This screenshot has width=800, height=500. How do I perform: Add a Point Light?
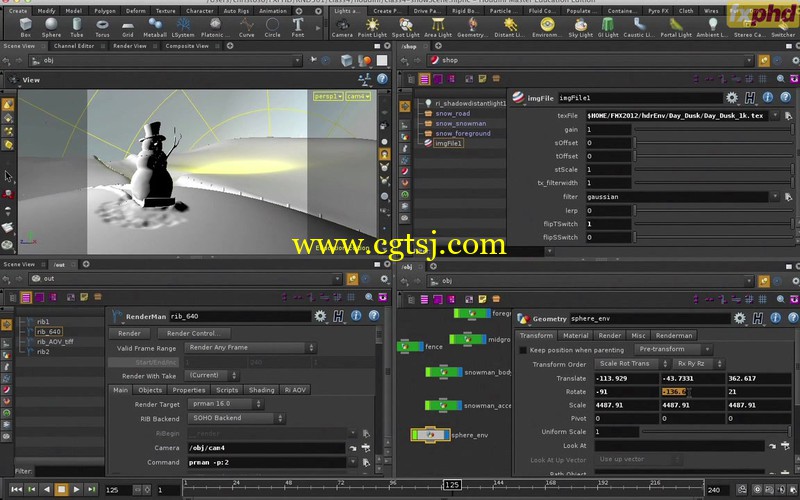coord(372,27)
